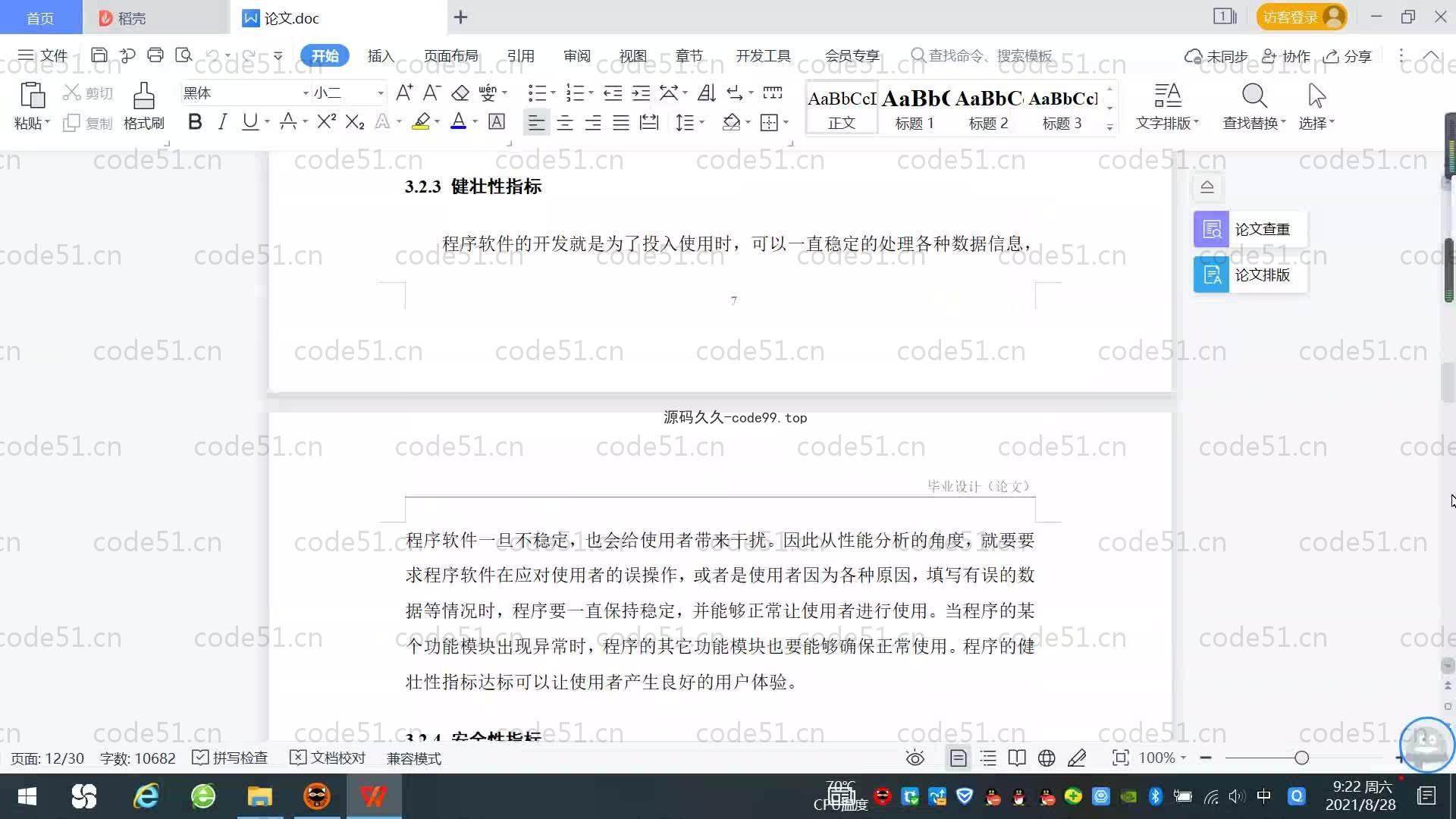
Task: Open the thesis layout panel item
Action: [x=1250, y=275]
